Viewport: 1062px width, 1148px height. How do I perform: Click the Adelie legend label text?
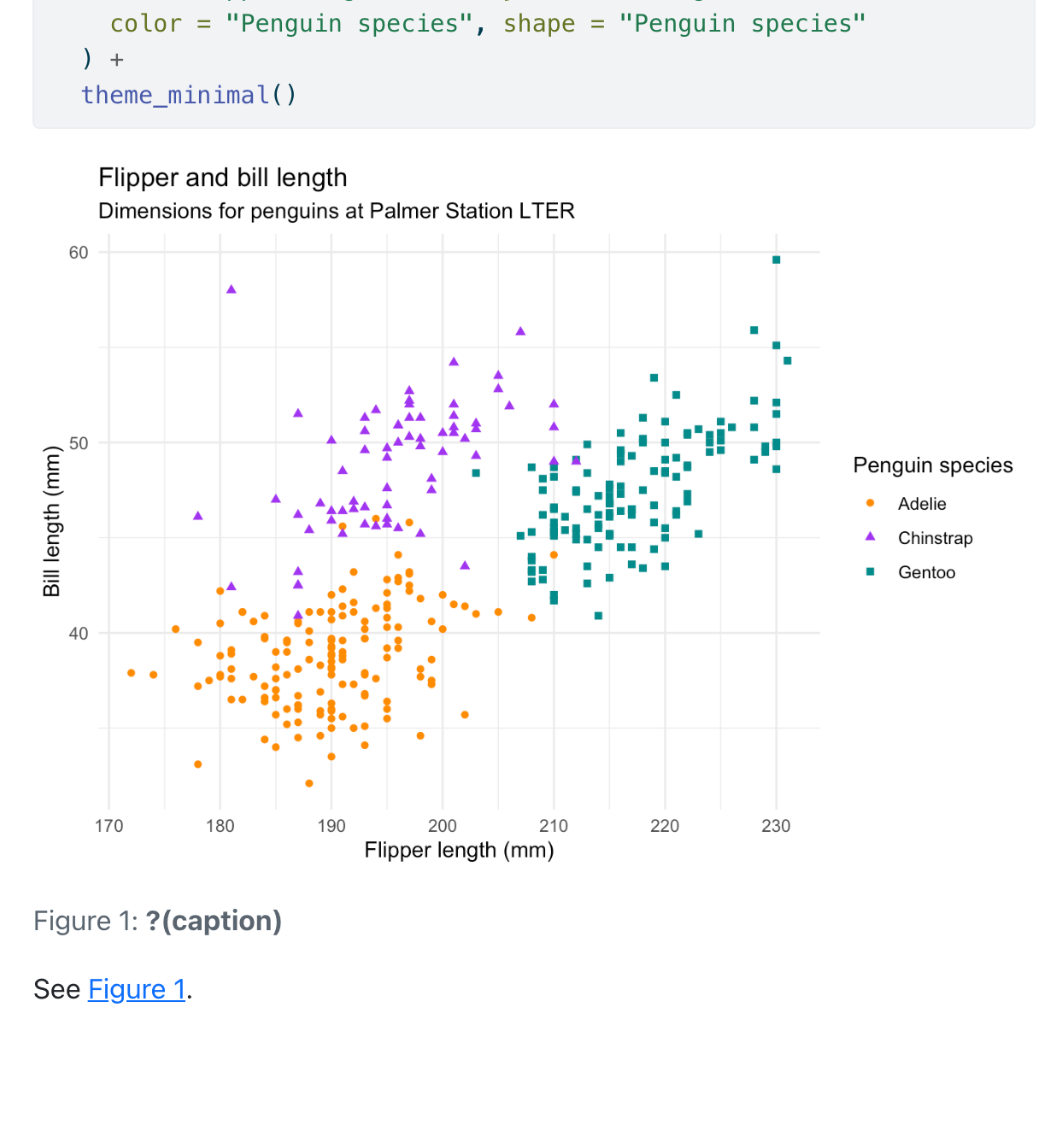(921, 504)
